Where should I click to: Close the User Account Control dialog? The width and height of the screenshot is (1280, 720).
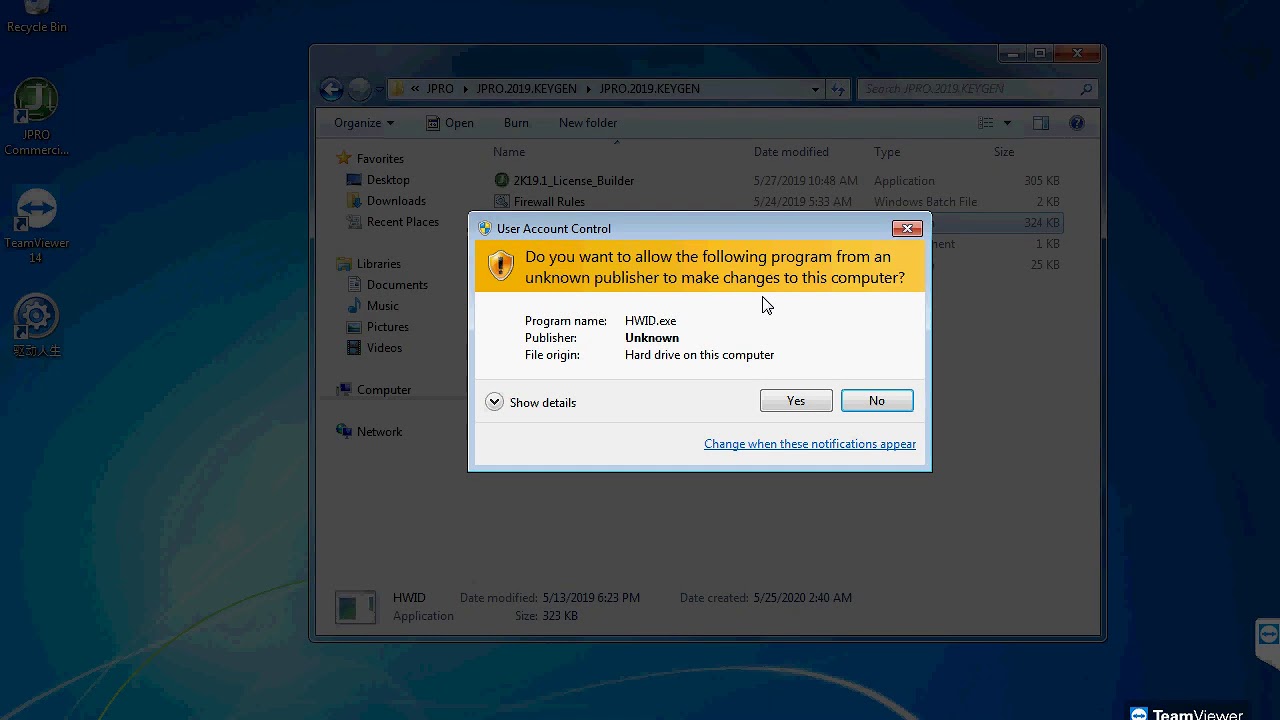click(907, 228)
